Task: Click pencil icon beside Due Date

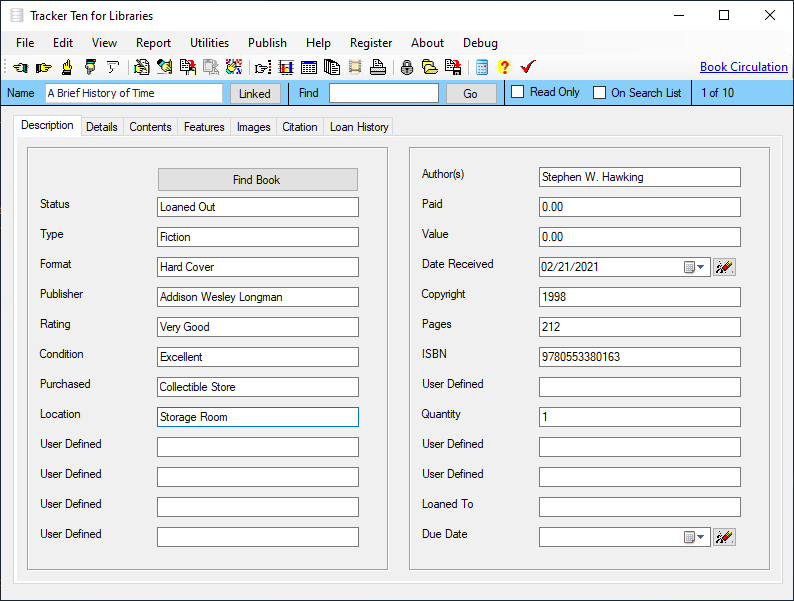Action: click(725, 537)
